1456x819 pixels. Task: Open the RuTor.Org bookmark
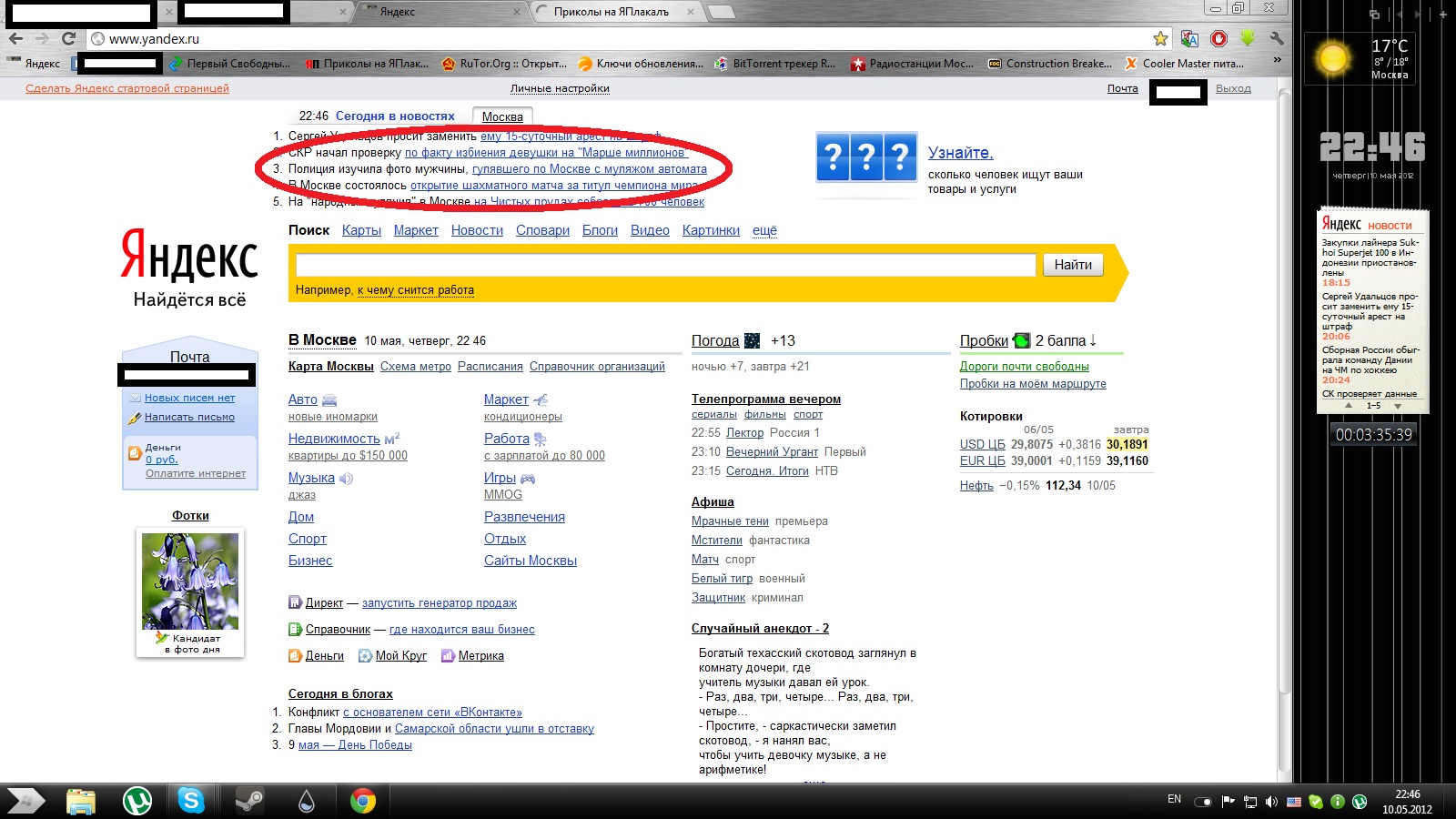pyautogui.click(x=504, y=64)
